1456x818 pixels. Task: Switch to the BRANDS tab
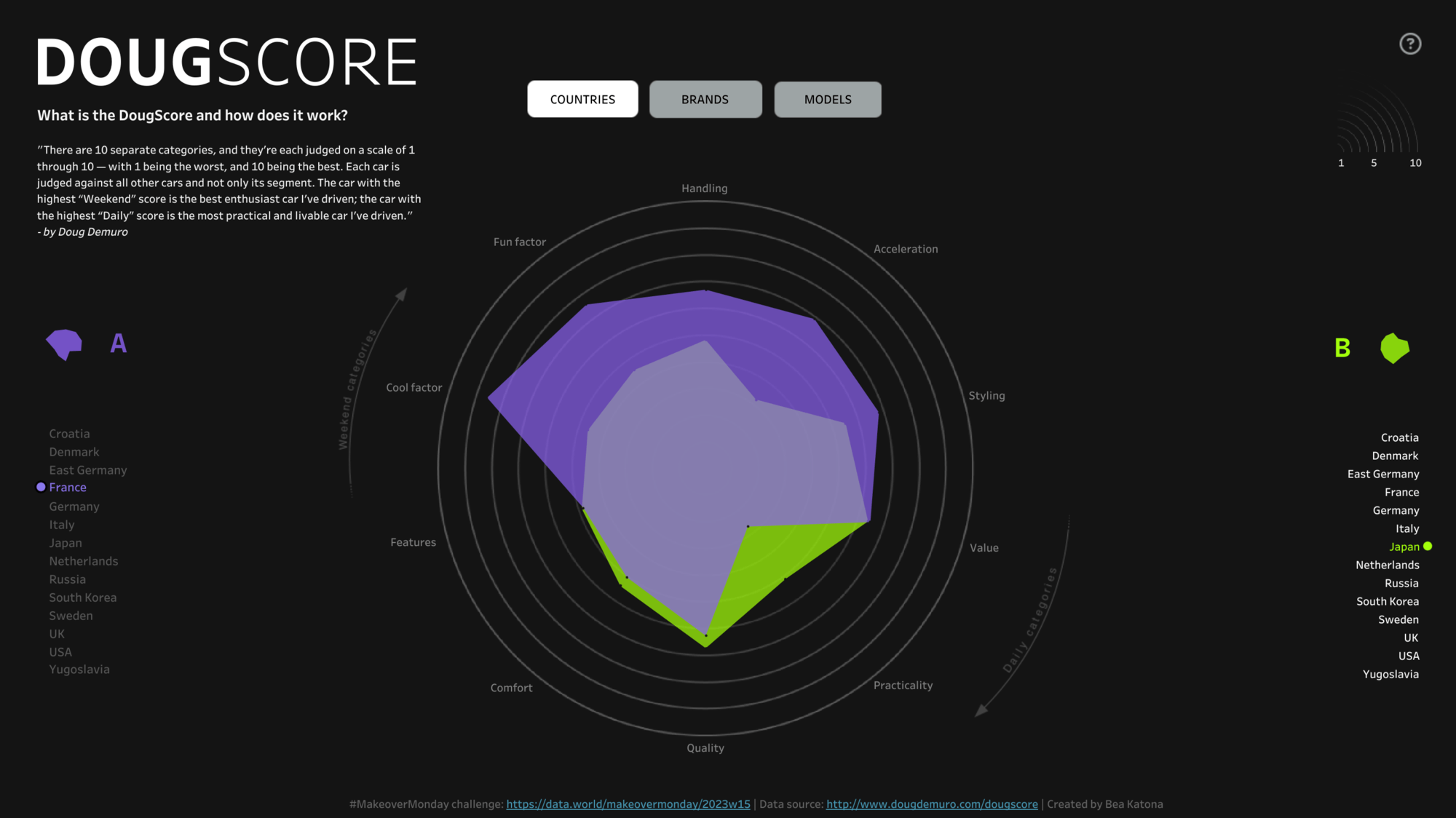click(705, 100)
